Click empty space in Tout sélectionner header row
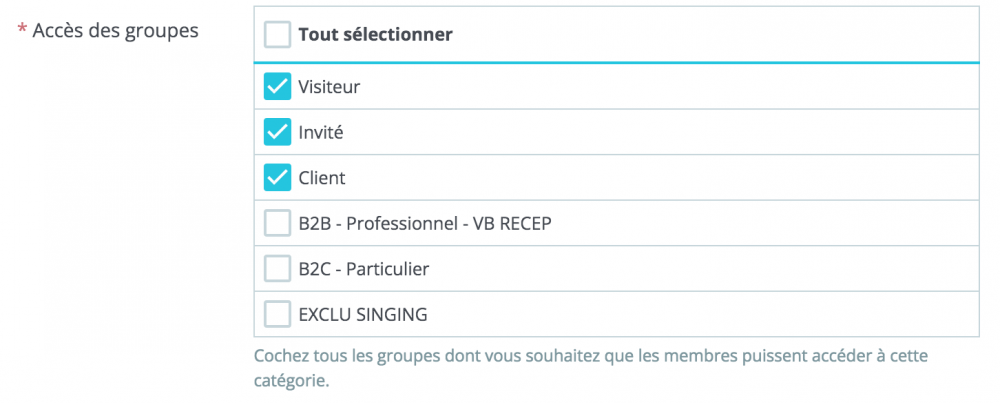This screenshot has height=403, width=1000. tap(700, 35)
